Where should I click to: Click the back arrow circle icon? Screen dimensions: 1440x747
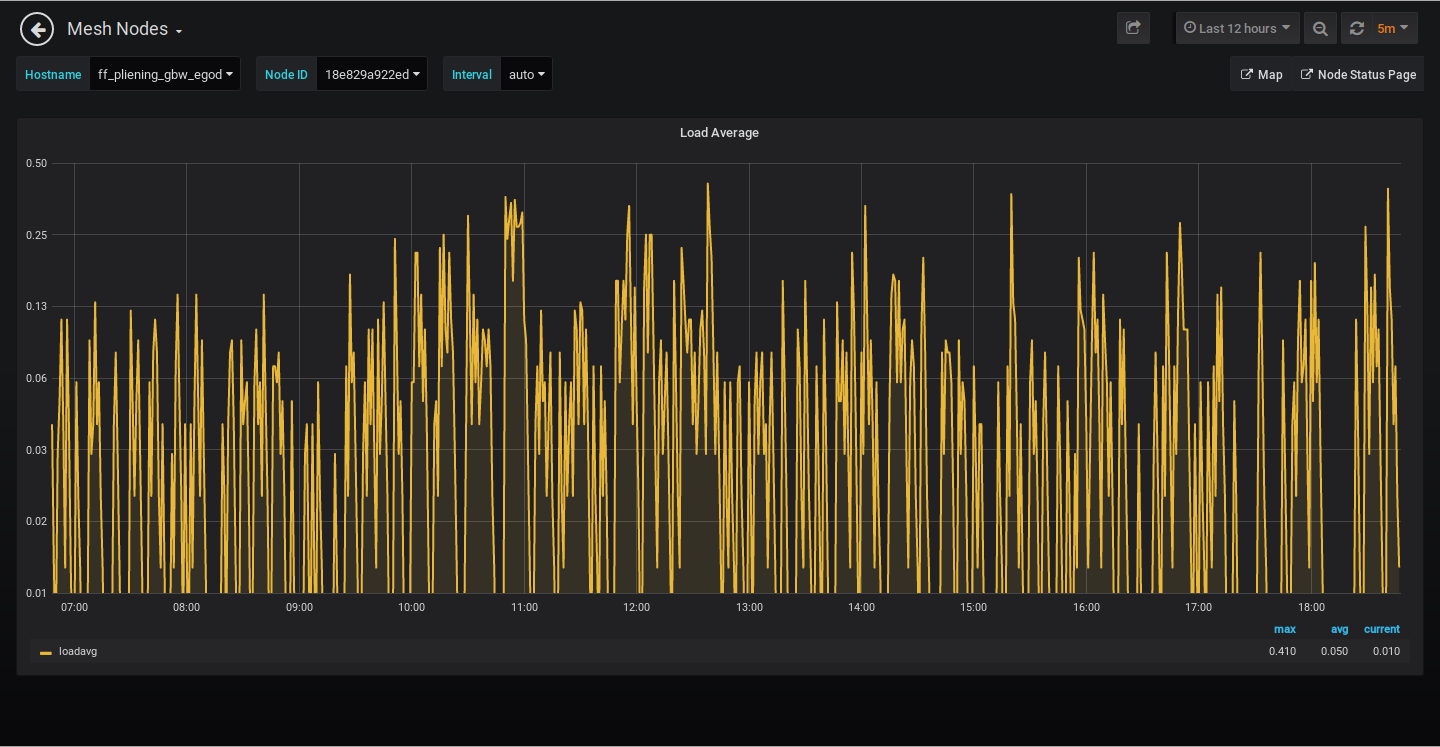click(x=36, y=29)
